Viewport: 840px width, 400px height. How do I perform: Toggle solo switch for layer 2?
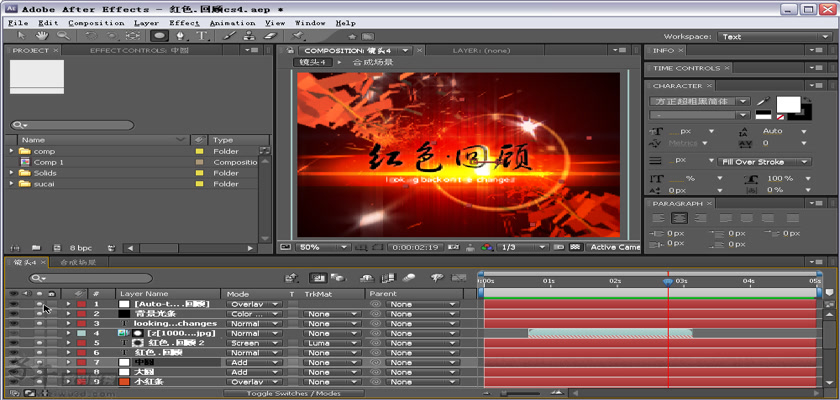(39, 314)
